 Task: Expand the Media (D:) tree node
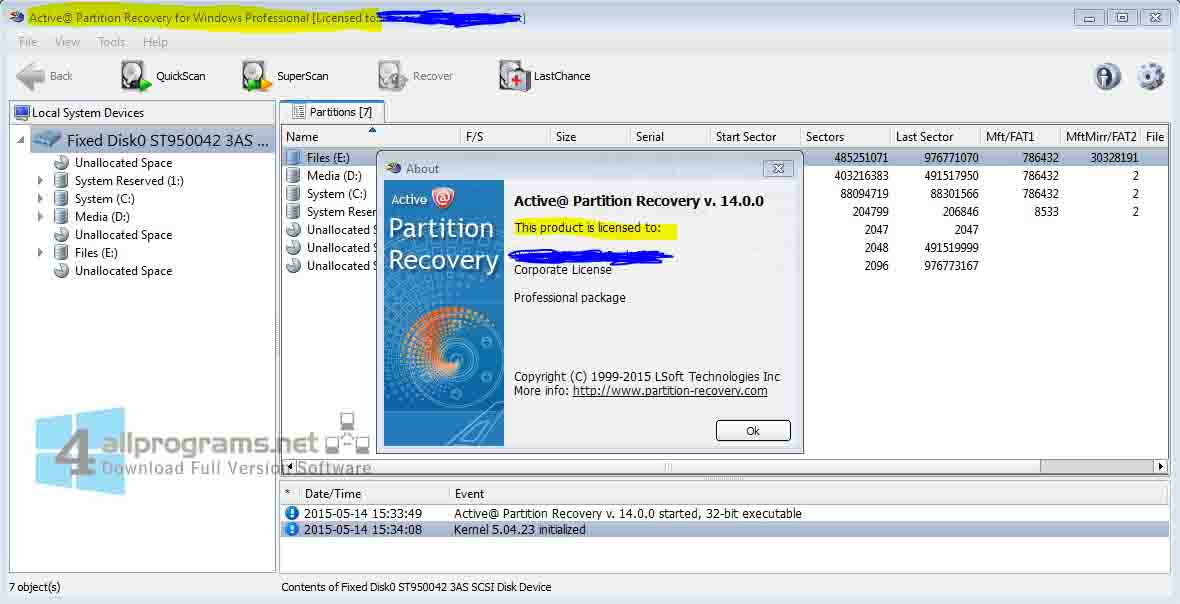tap(41, 217)
